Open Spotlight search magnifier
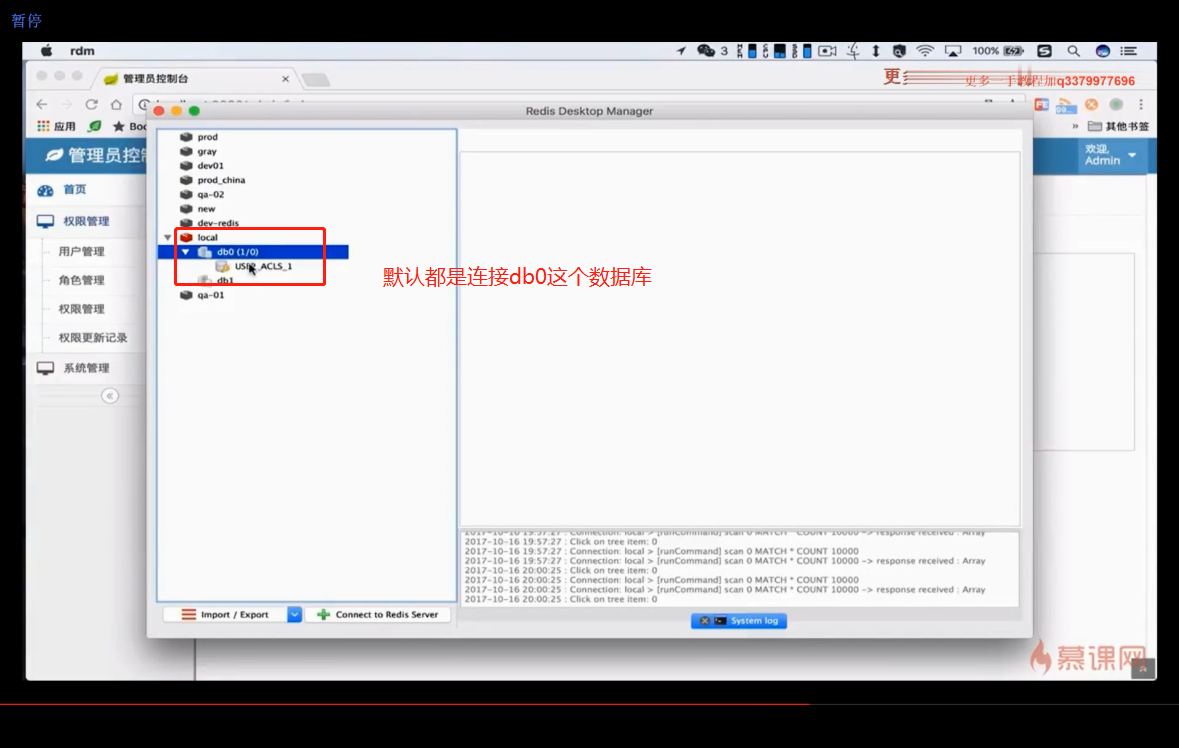Screen dimensions: 1179x748 click(x=1074, y=50)
